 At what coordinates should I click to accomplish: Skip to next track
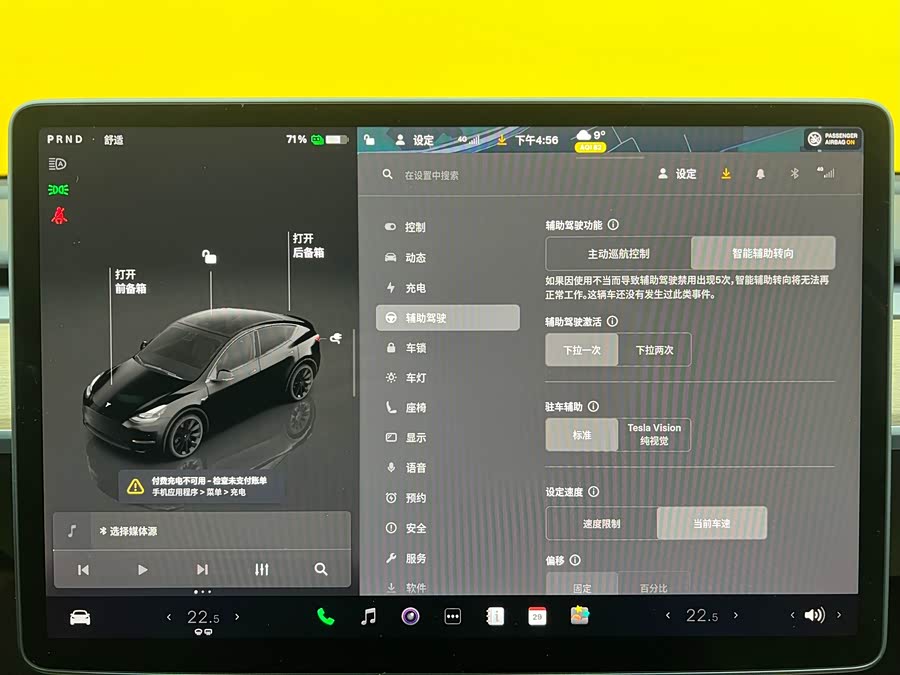(x=202, y=569)
